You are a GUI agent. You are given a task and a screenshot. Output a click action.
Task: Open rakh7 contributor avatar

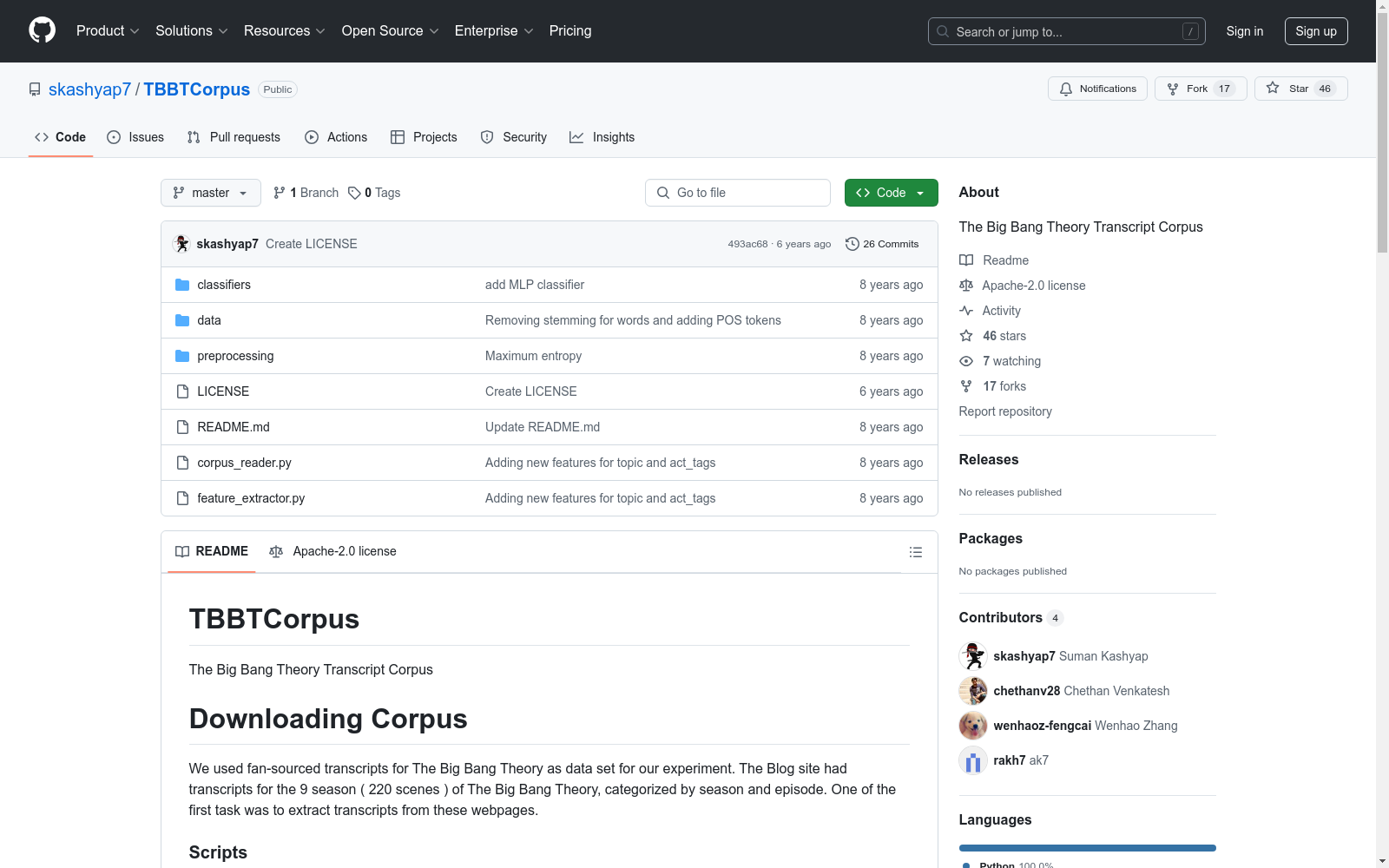[973, 760]
